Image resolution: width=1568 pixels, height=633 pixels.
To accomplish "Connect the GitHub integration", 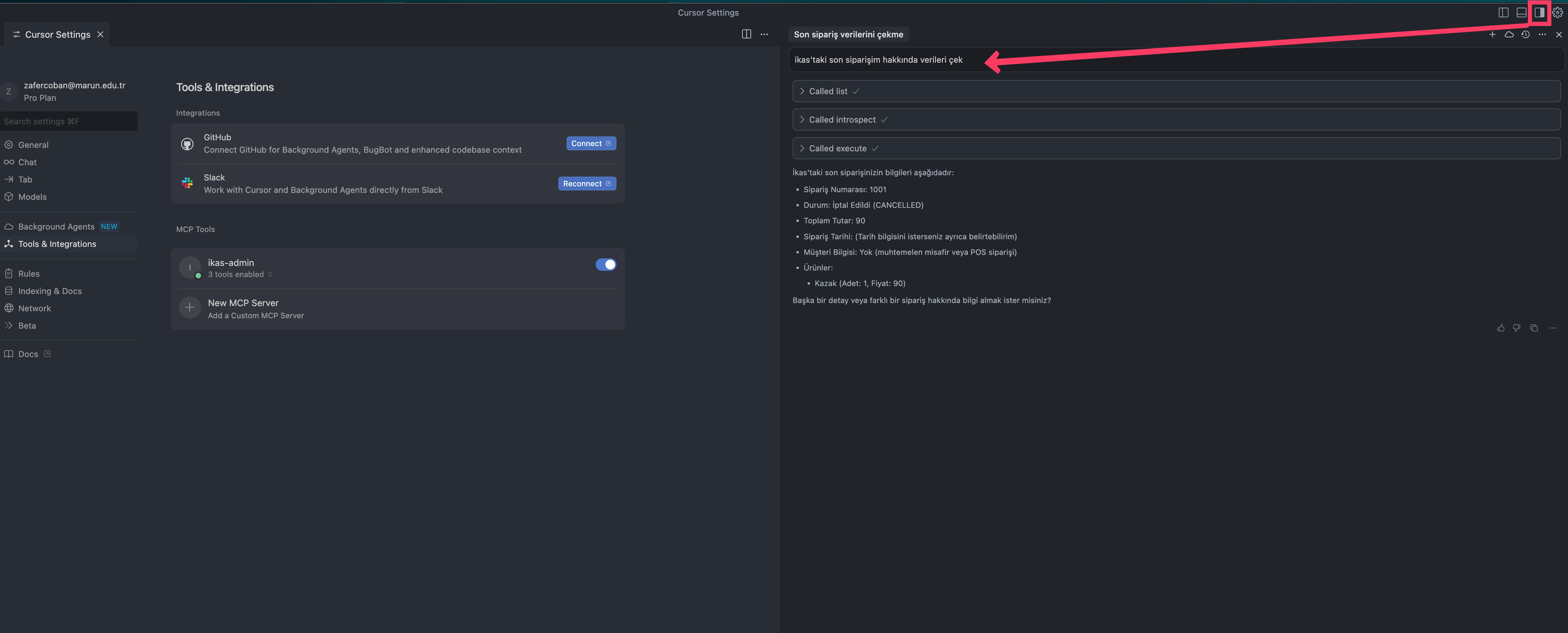I will [x=591, y=143].
